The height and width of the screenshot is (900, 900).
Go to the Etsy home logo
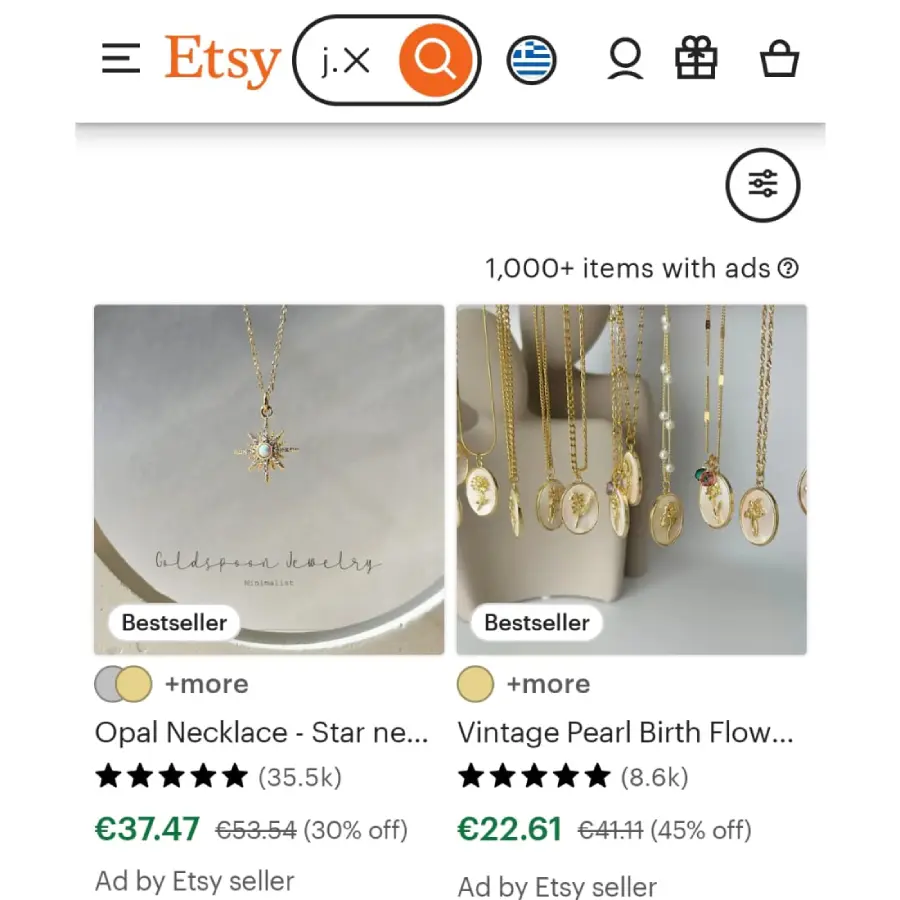(222, 60)
